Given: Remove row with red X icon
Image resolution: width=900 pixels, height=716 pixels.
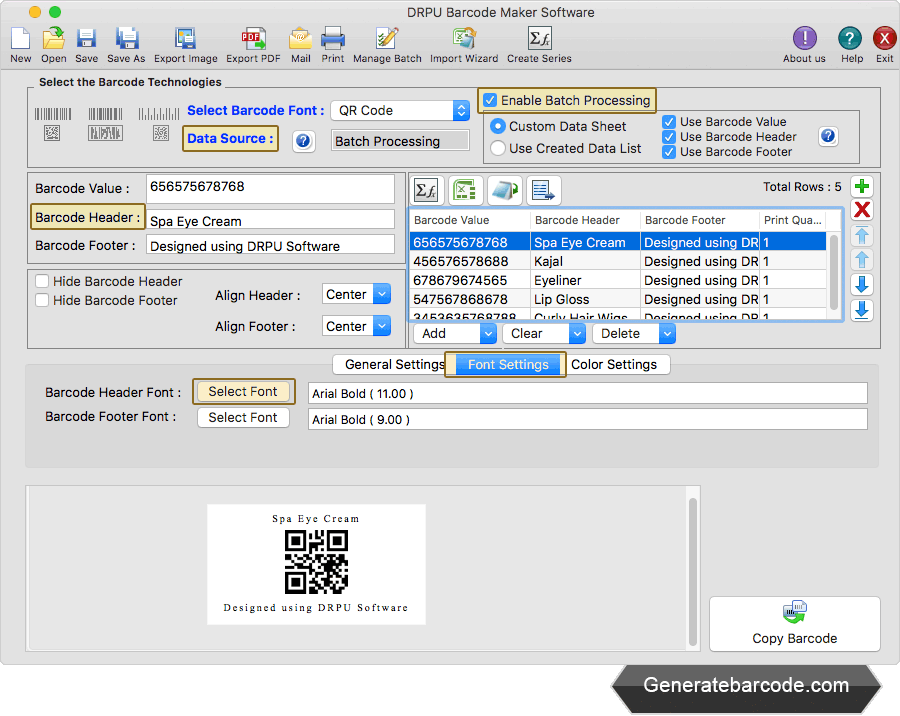Looking at the screenshot, I should click(x=861, y=210).
